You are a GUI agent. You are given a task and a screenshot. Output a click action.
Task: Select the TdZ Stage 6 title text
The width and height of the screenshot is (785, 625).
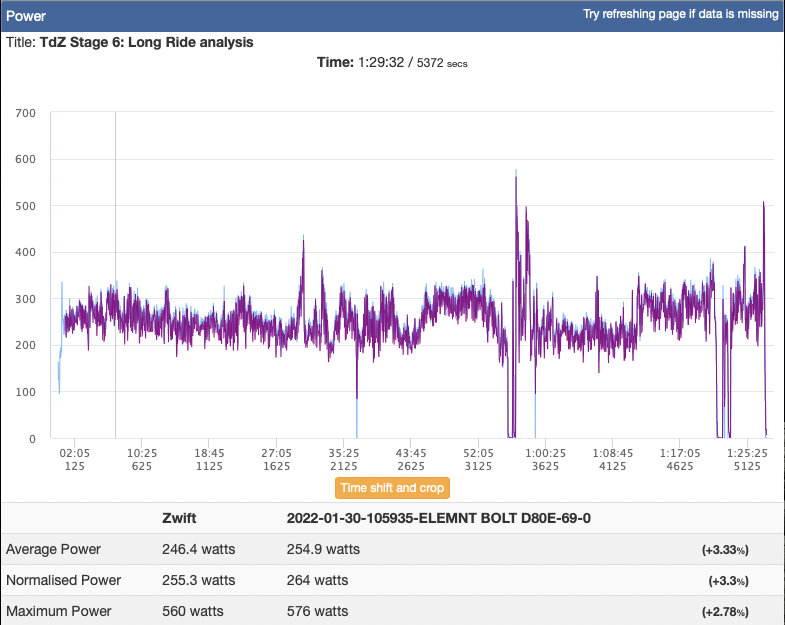[146, 43]
